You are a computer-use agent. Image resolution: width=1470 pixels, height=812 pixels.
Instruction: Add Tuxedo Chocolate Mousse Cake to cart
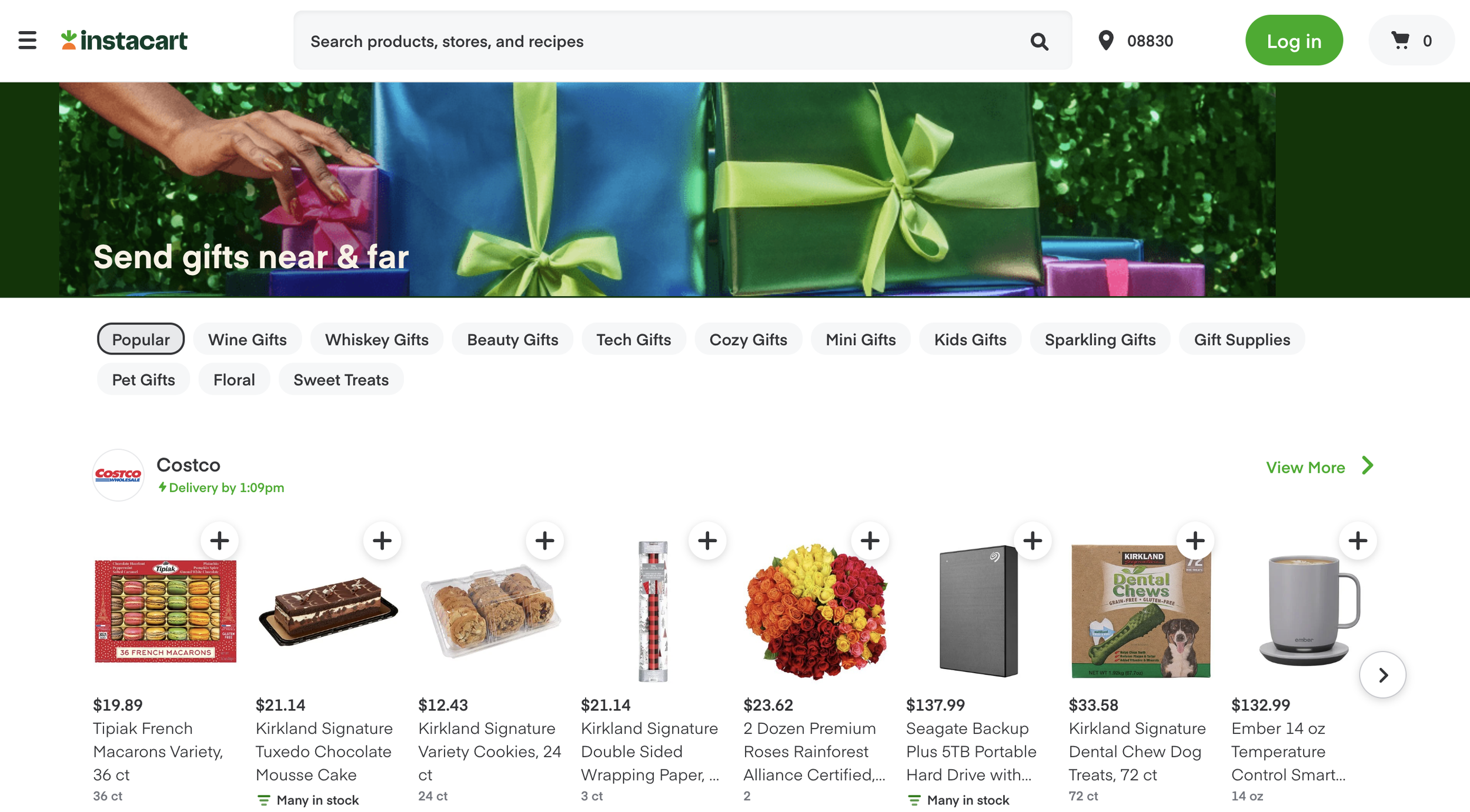(x=382, y=540)
